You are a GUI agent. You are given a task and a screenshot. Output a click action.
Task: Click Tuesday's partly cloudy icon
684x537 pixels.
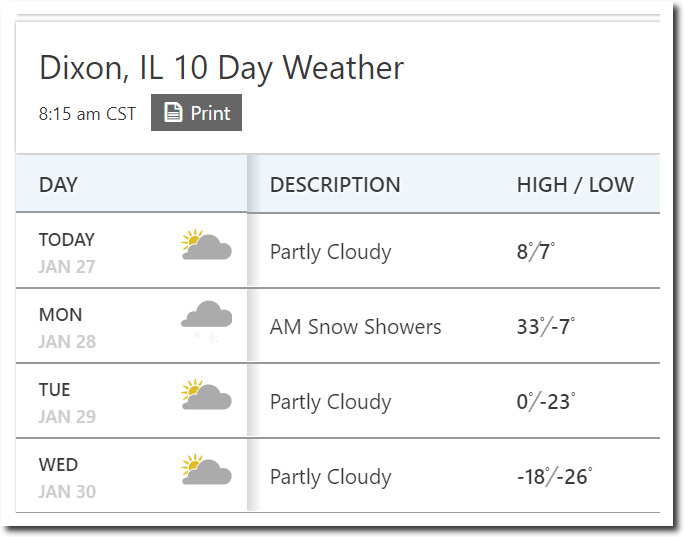[206, 395]
